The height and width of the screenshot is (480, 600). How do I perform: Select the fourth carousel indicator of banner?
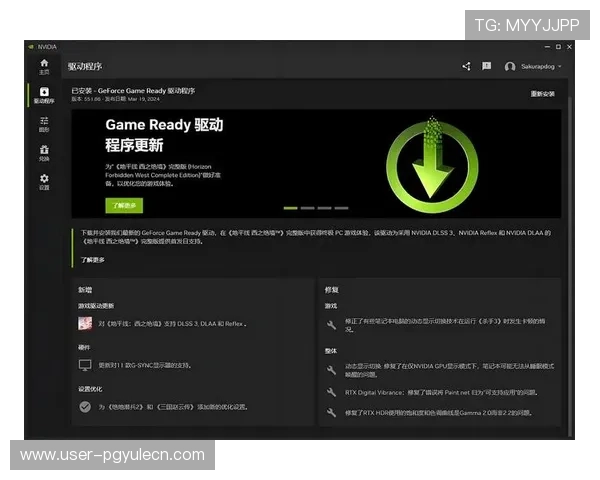[x=341, y=208]
